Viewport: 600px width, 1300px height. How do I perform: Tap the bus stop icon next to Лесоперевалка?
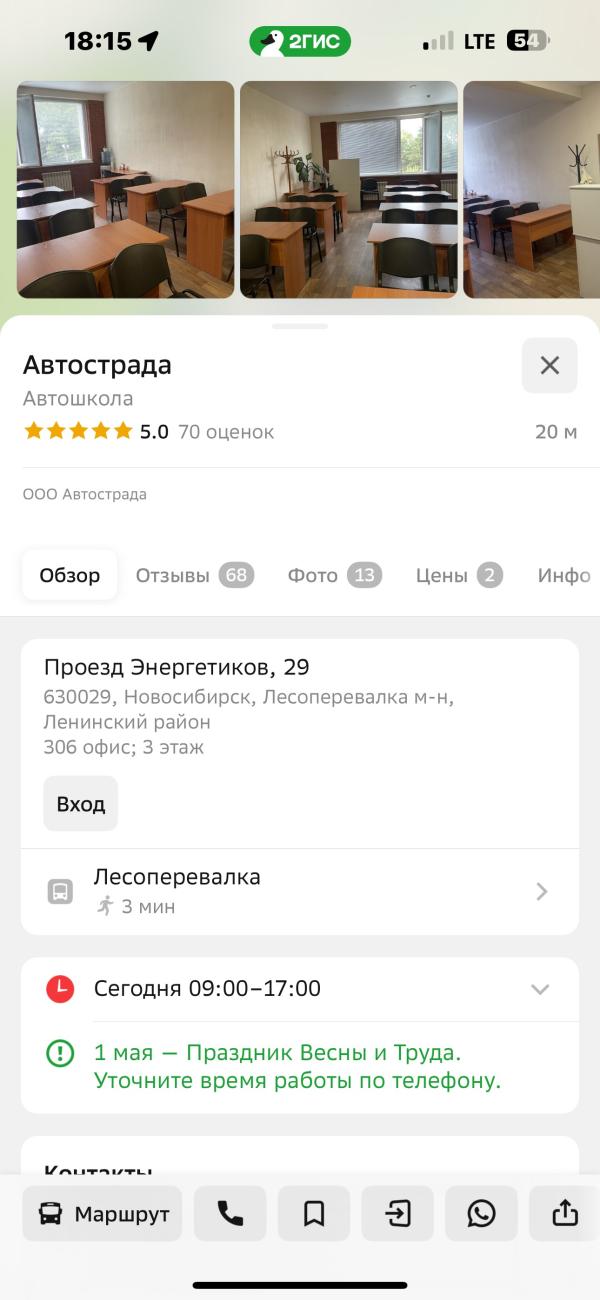(60, 889)
